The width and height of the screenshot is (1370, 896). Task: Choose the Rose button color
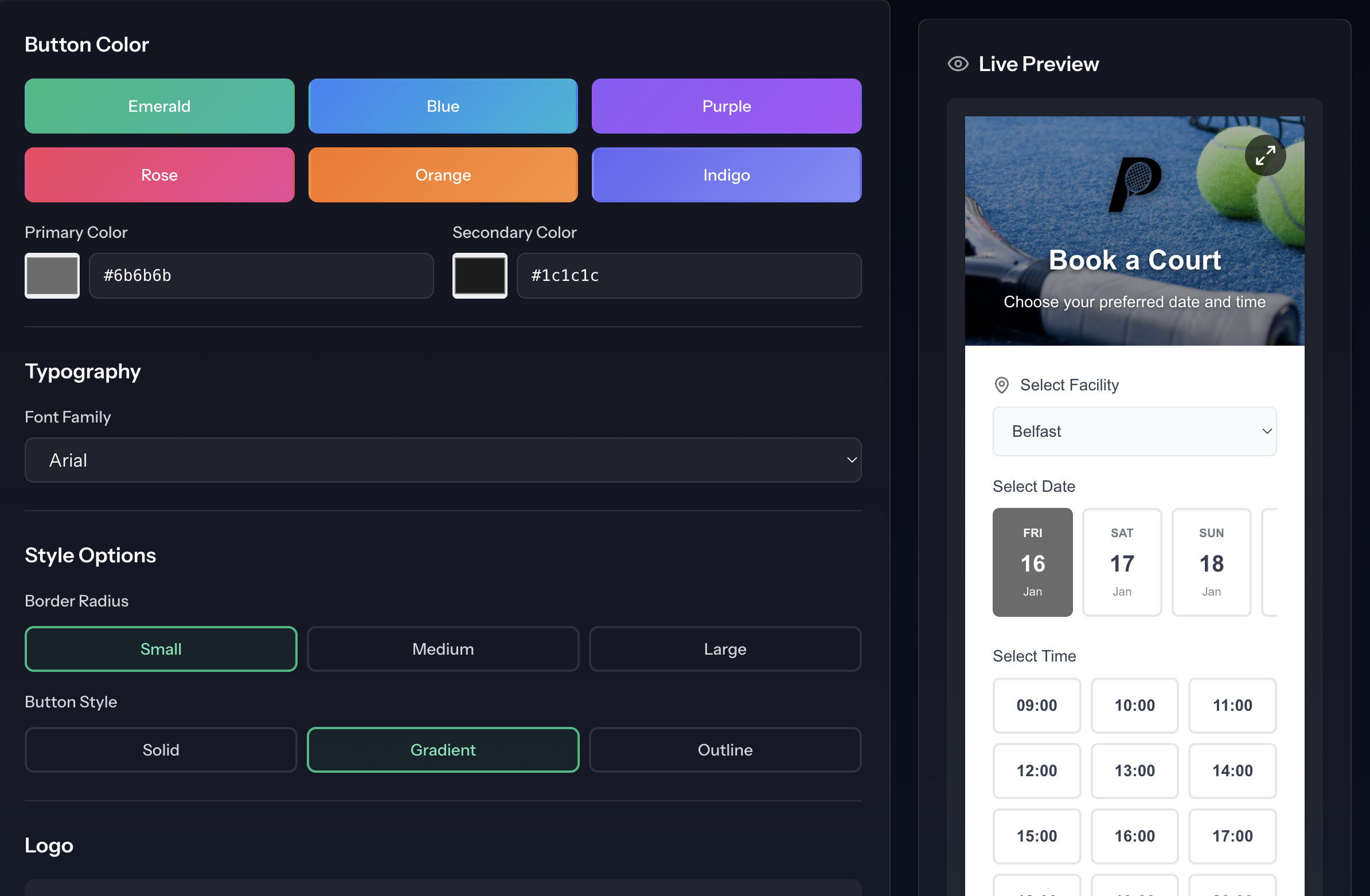[159, 175]
